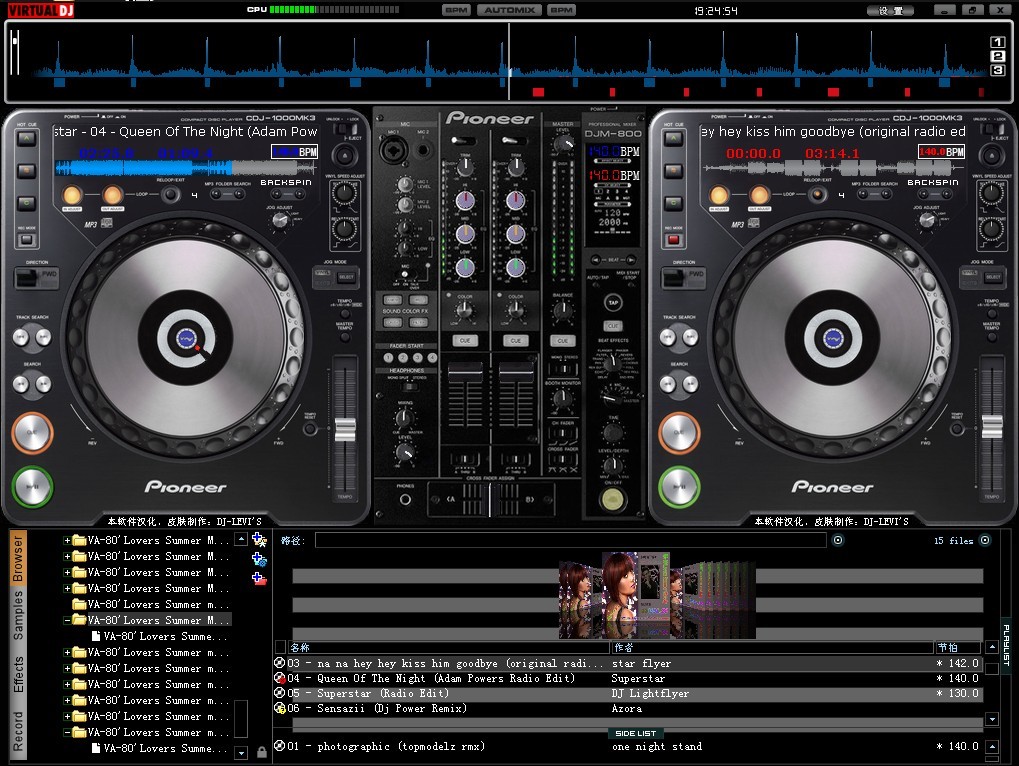Click channel 1 volume fader on mixer

[x=465, y=370]
